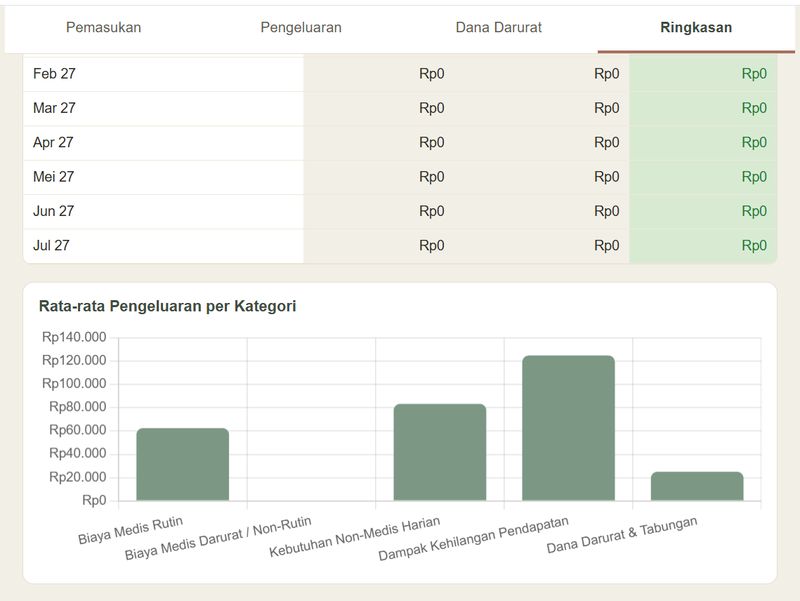The image size is (800, 601).
Task: Open the Pengeluaran tab
Action: 301,28
